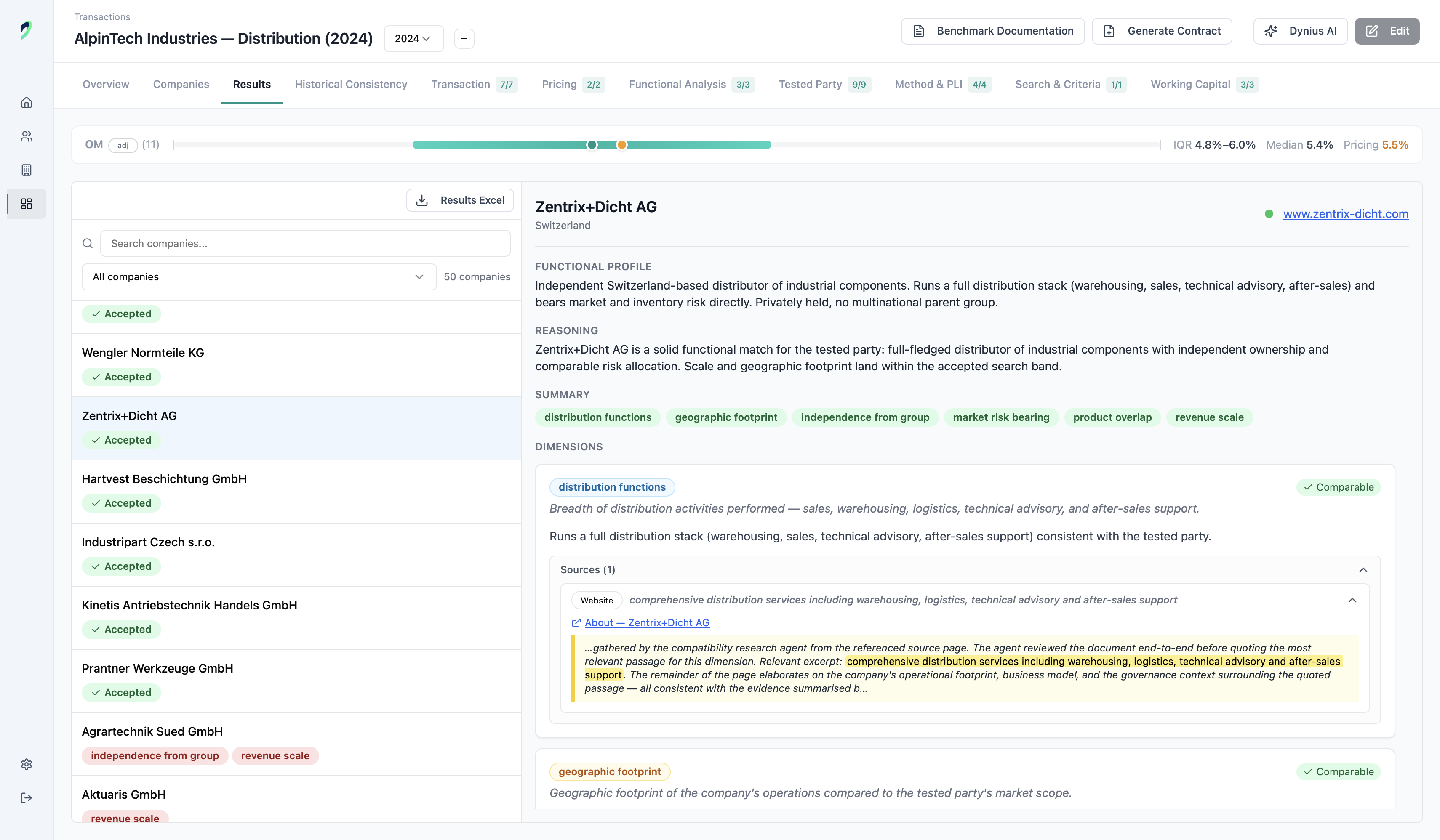Switch to the Overview tab
1440x840 pixels.
(x=106, y=85)
